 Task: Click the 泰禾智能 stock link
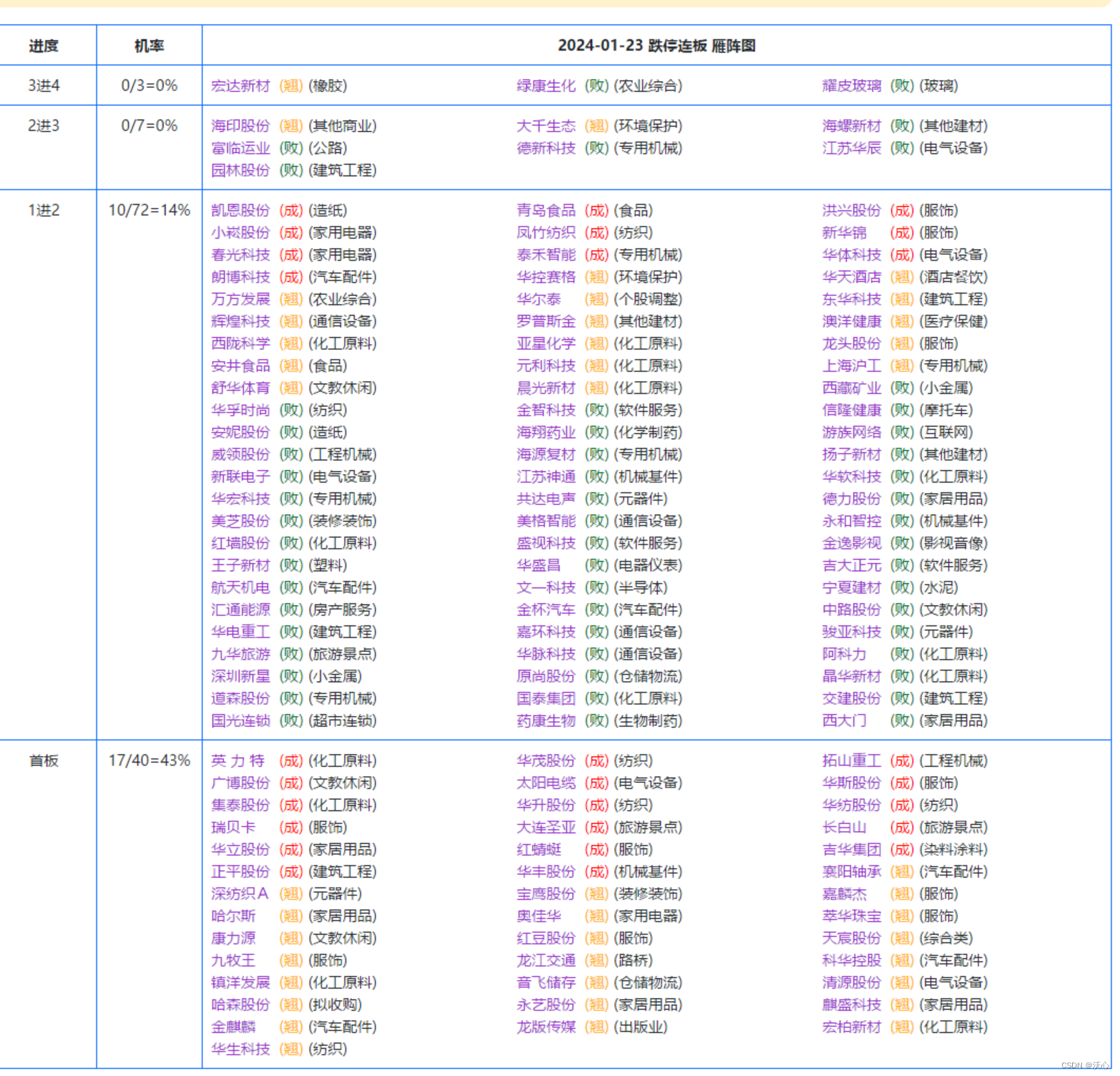pyautogui.click(x=546, y=255)
